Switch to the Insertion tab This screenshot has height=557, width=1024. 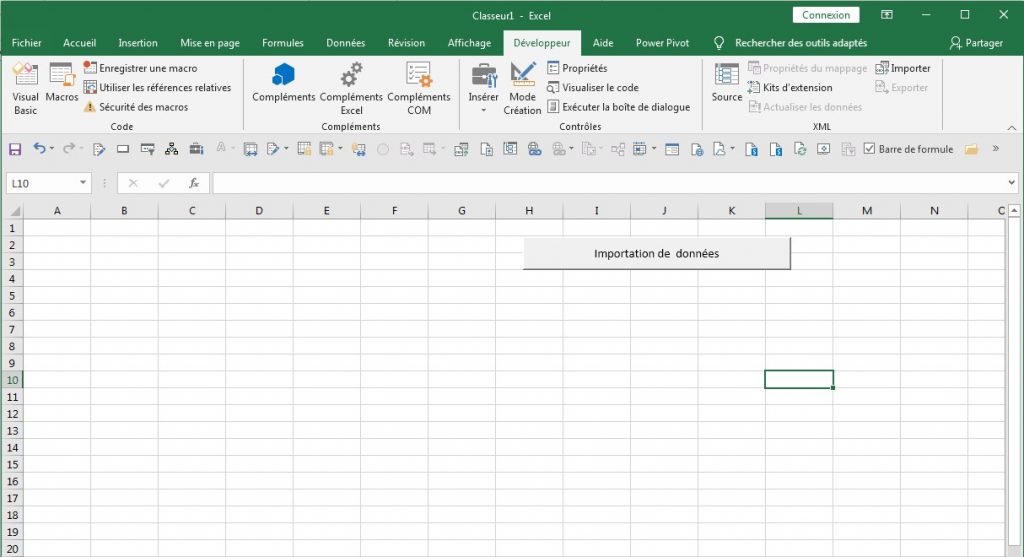click(138, 43)
